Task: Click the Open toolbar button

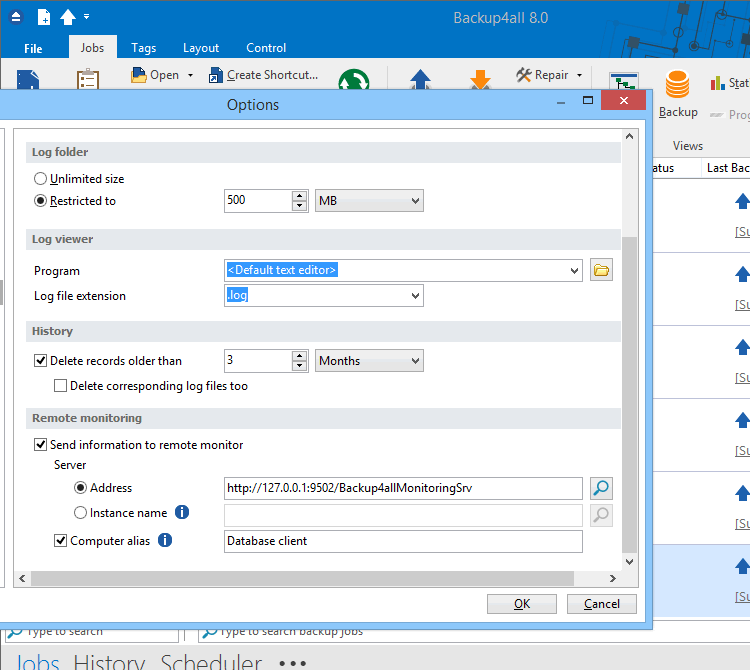Action: point(155,75)
